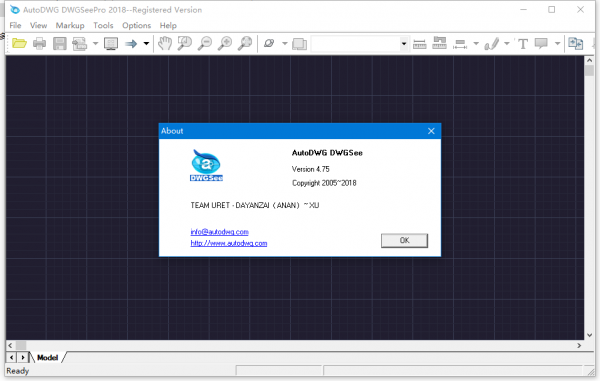The height and width of the screenshot is (381, 600).
Task: Open the dropdown arrow beside the export icon
Action: click(95, 44)
